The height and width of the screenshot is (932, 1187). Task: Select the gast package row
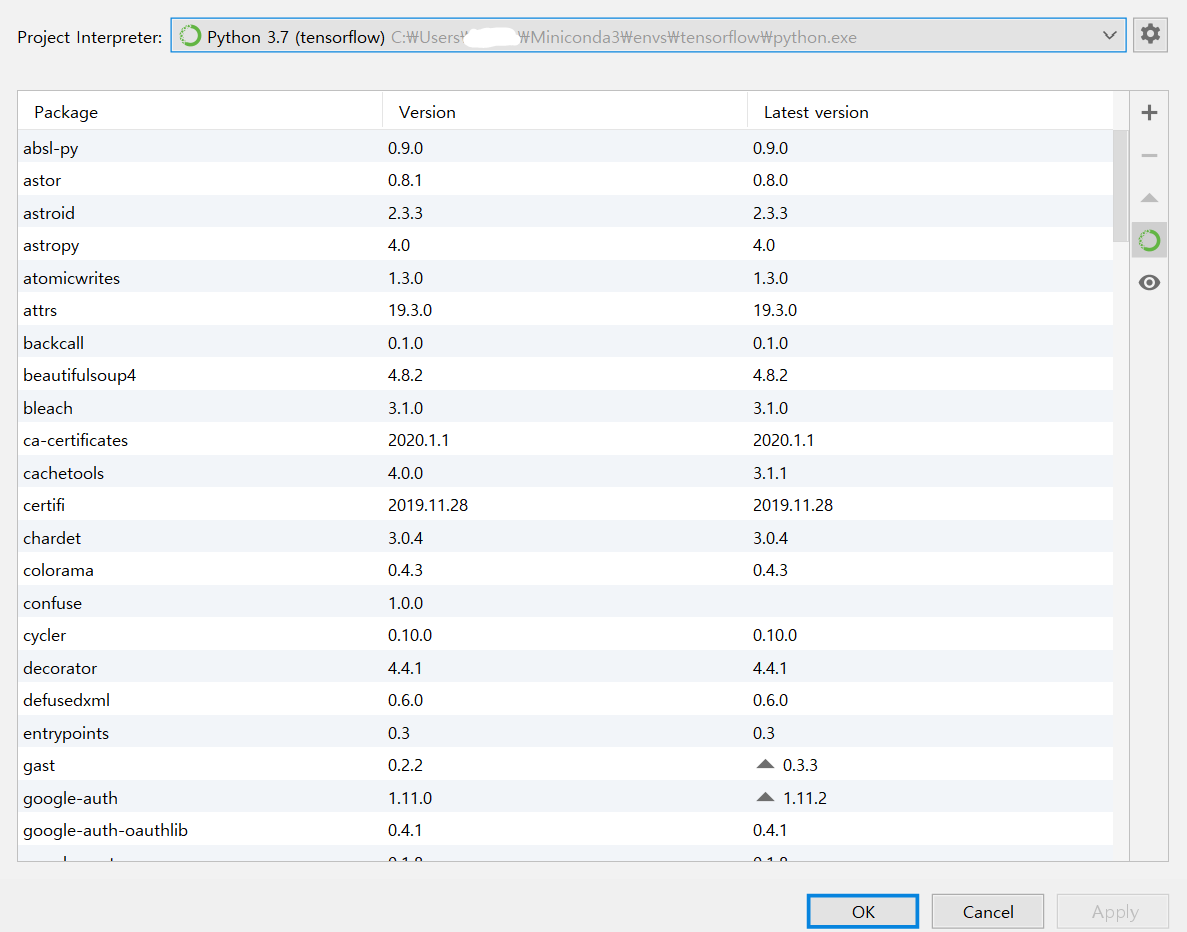click(565, 765)
